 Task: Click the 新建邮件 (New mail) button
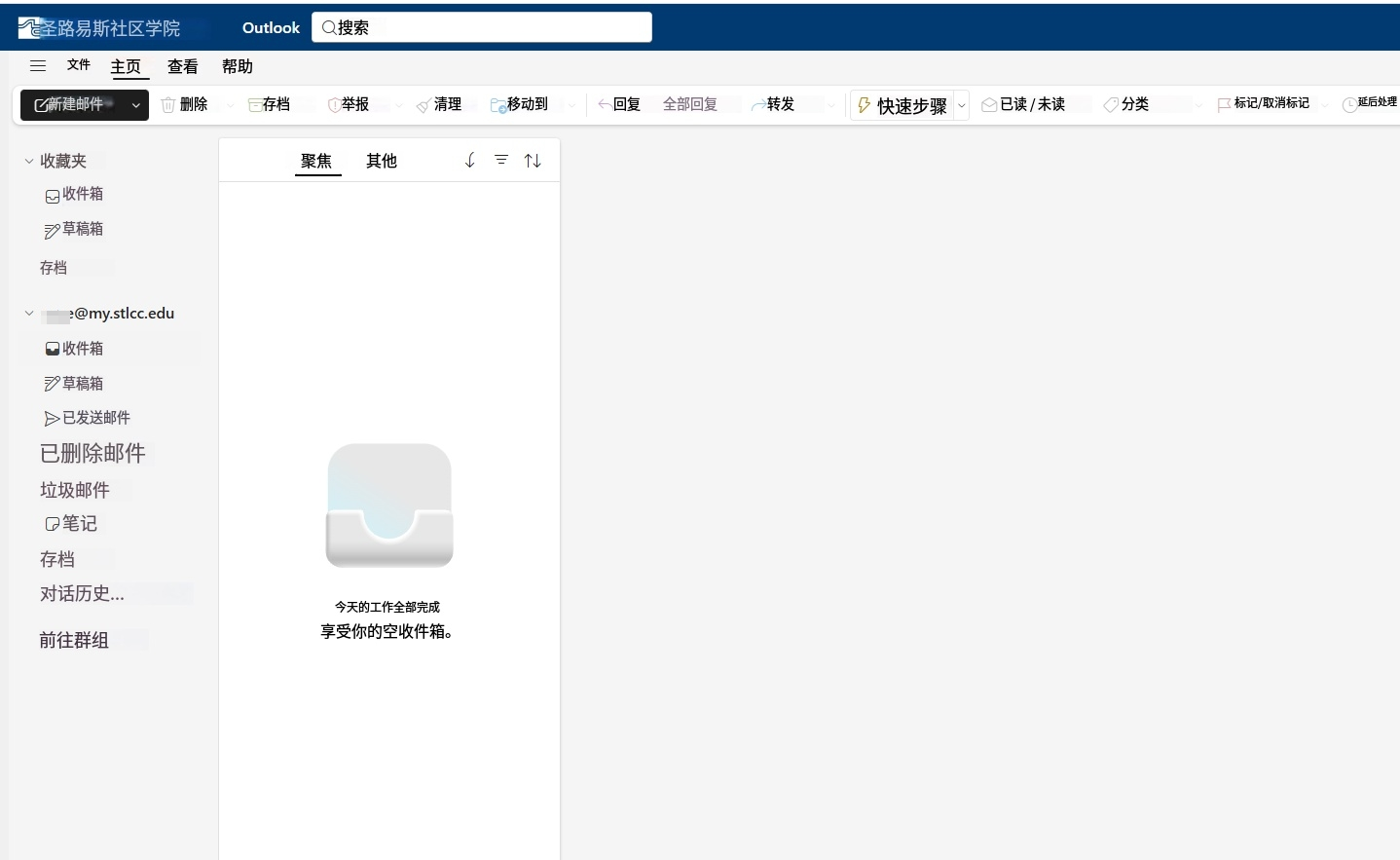click(x=70, y=105)
